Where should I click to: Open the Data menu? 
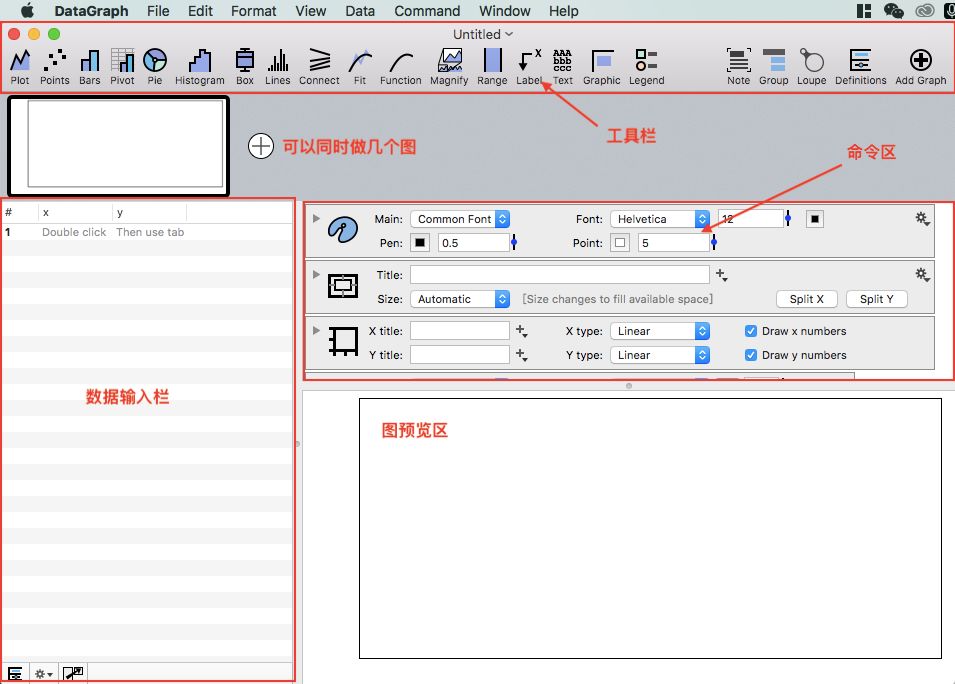pyautogui.click(x=360, y=11)
